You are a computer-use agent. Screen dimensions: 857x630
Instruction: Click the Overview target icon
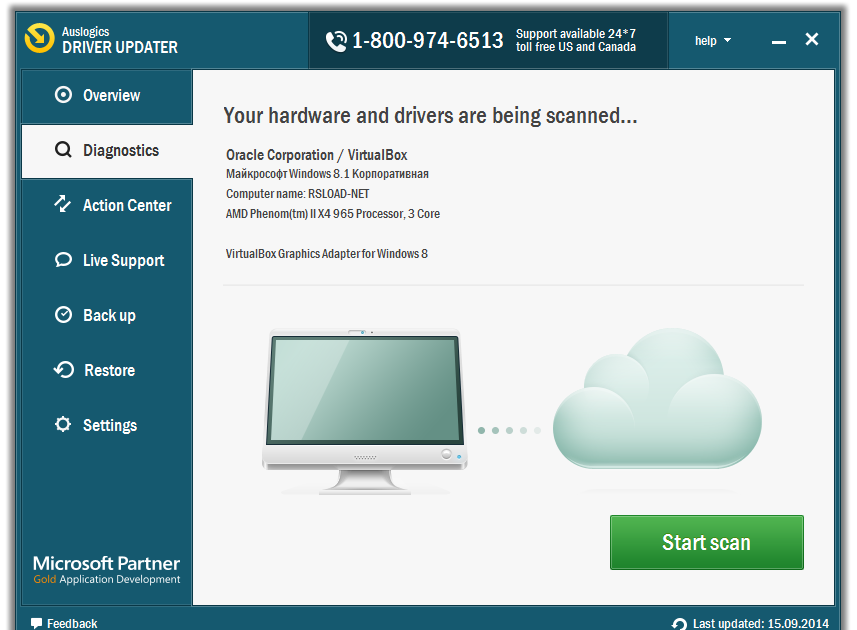[63, 95]
